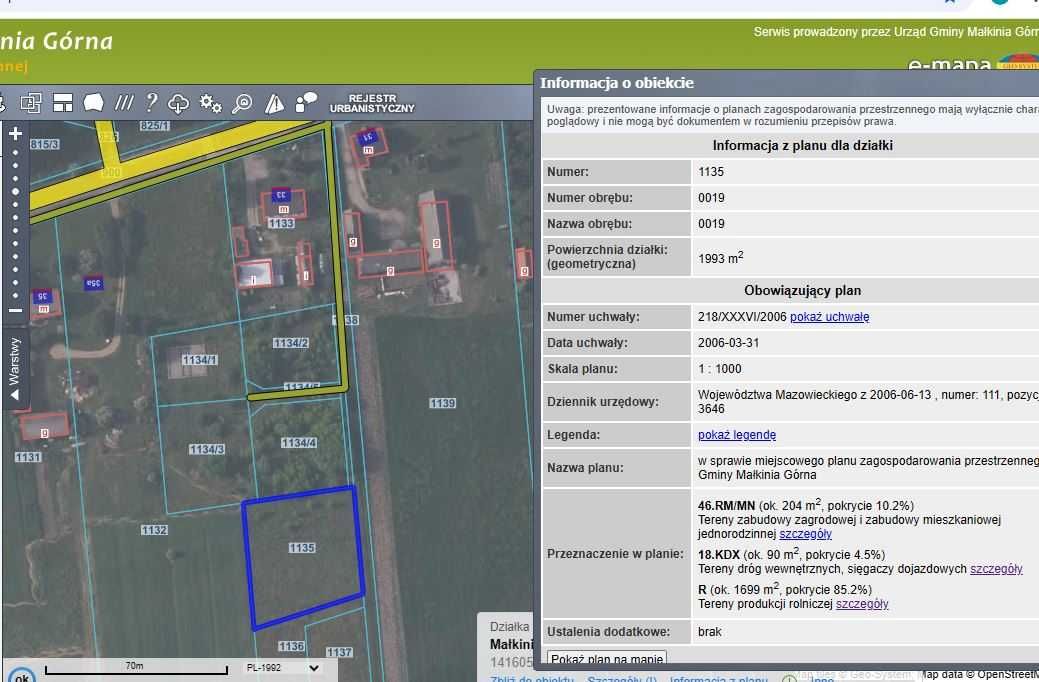Zoom out with the minus button
Viewport: 1039px width, 682px height.
[x=15, y=310]
